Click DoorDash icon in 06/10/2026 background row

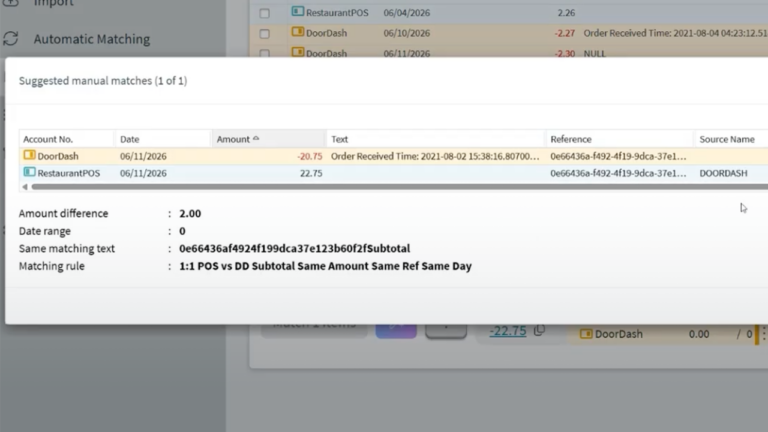click(297, 32)
